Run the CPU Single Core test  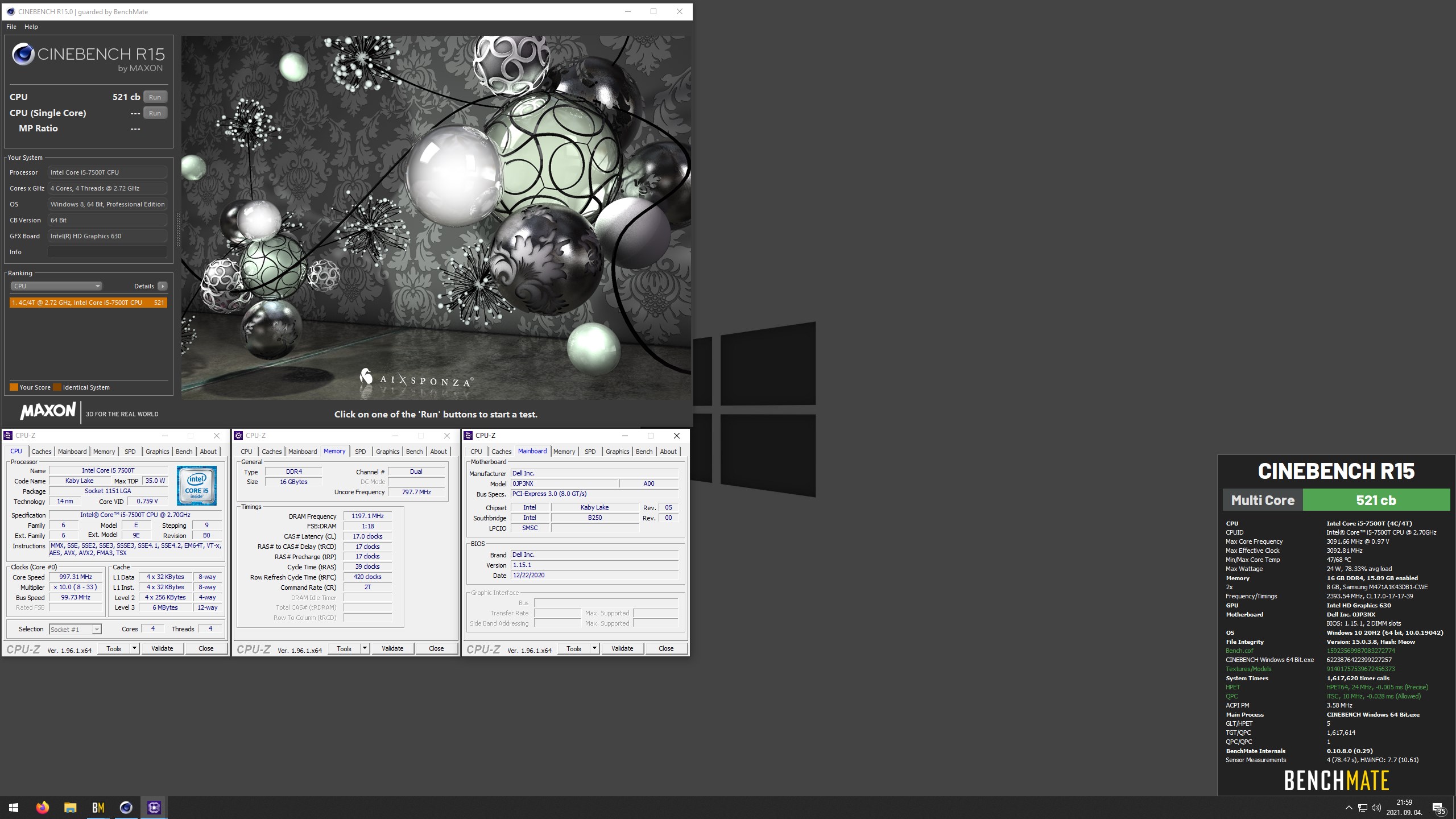(155, 113)
